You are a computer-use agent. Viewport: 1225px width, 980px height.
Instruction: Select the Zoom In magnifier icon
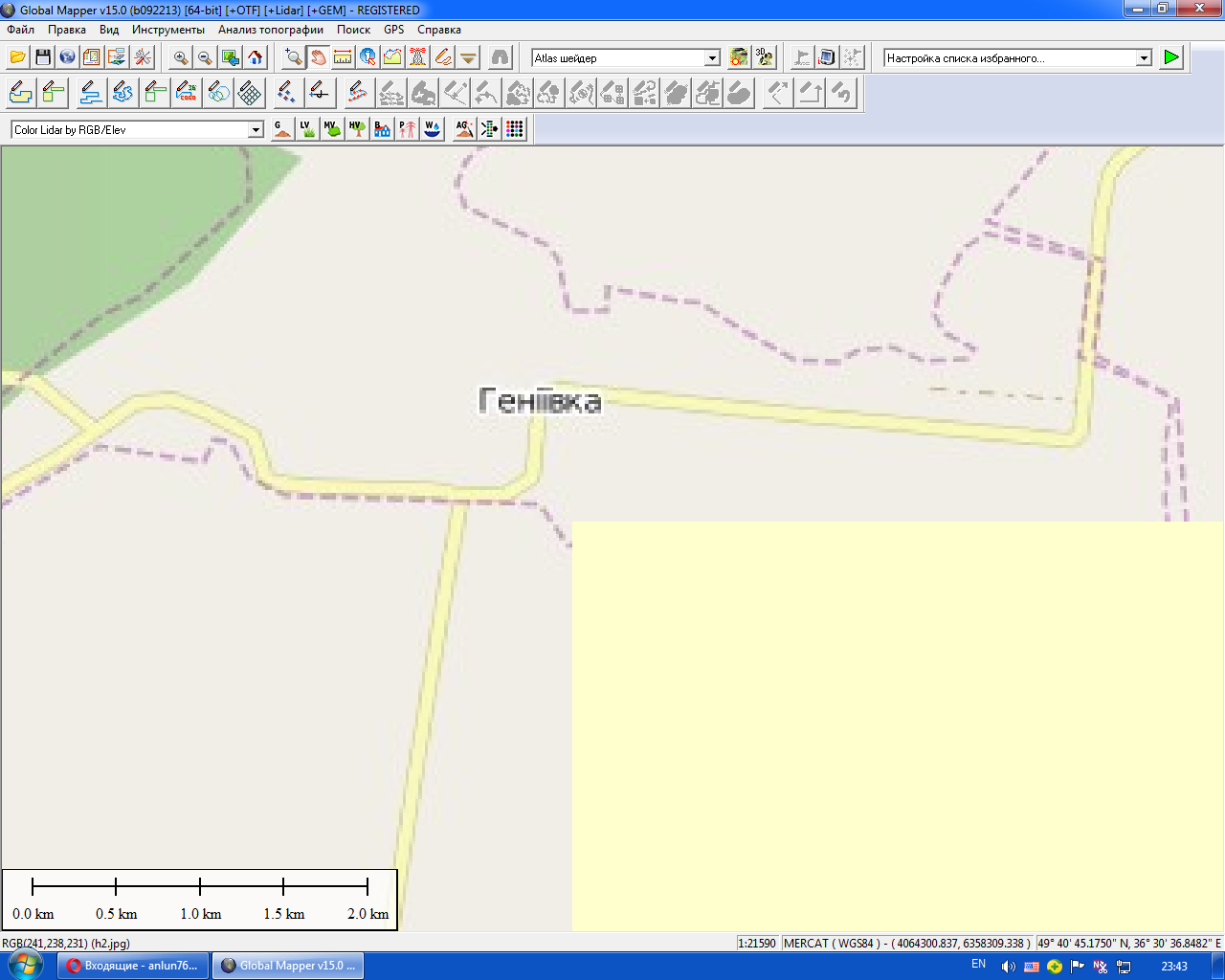pos(180,57)
